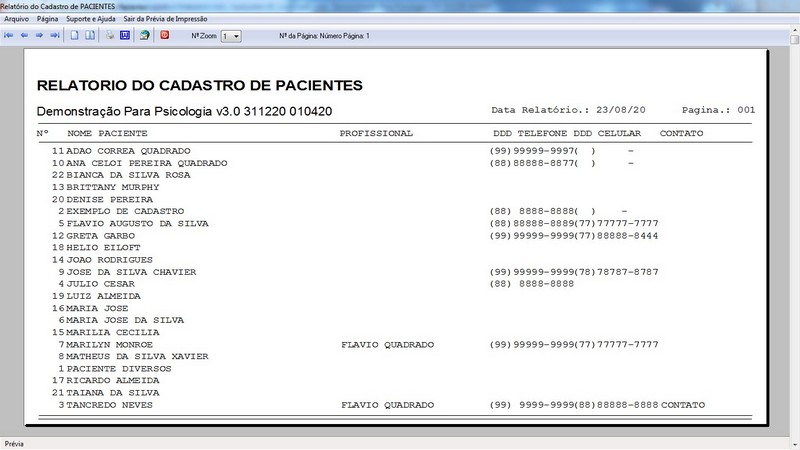Click the Prévia status bar label
The image size is (800, 450).
click(x=14, y=444)
